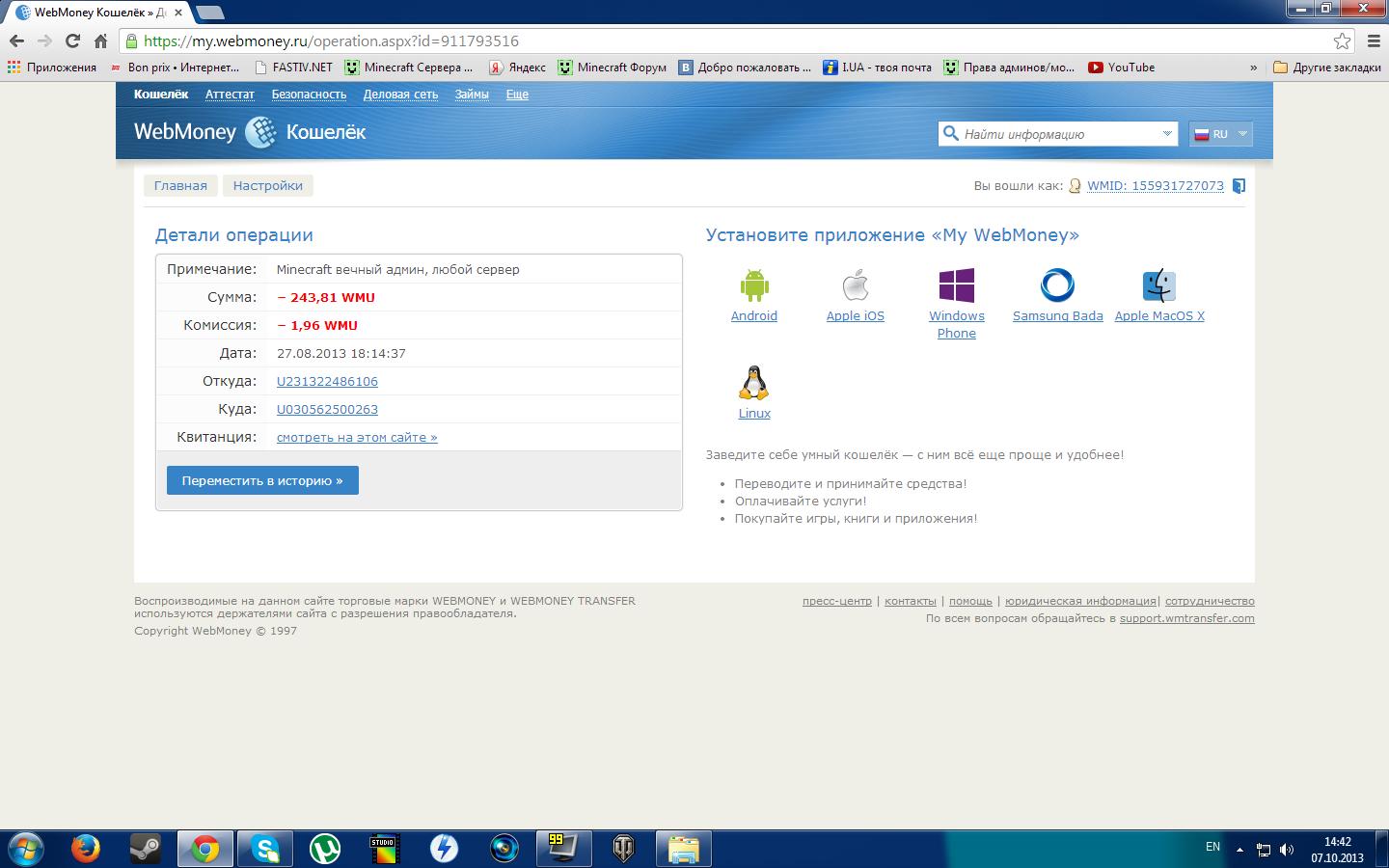Open the WMID: 155931727073 link
The image size is (1389, 868).
tap(1156, 186)
